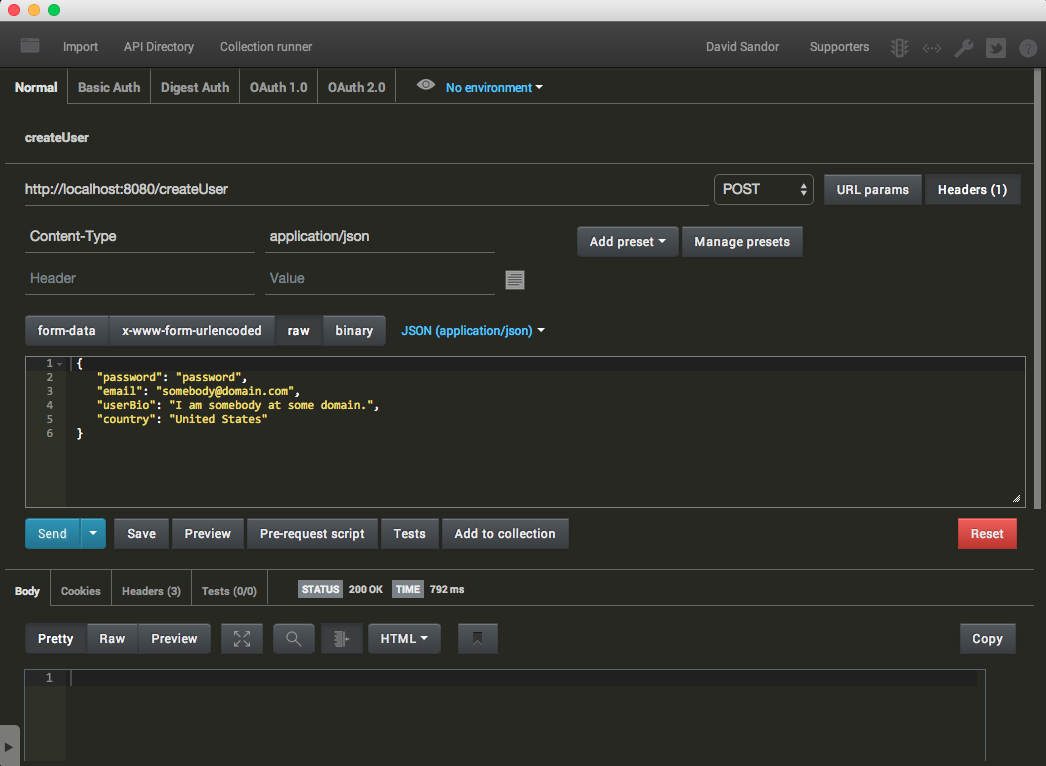
Task: Toggle the Headers (1) button
Action: click(x=972, y=189)
